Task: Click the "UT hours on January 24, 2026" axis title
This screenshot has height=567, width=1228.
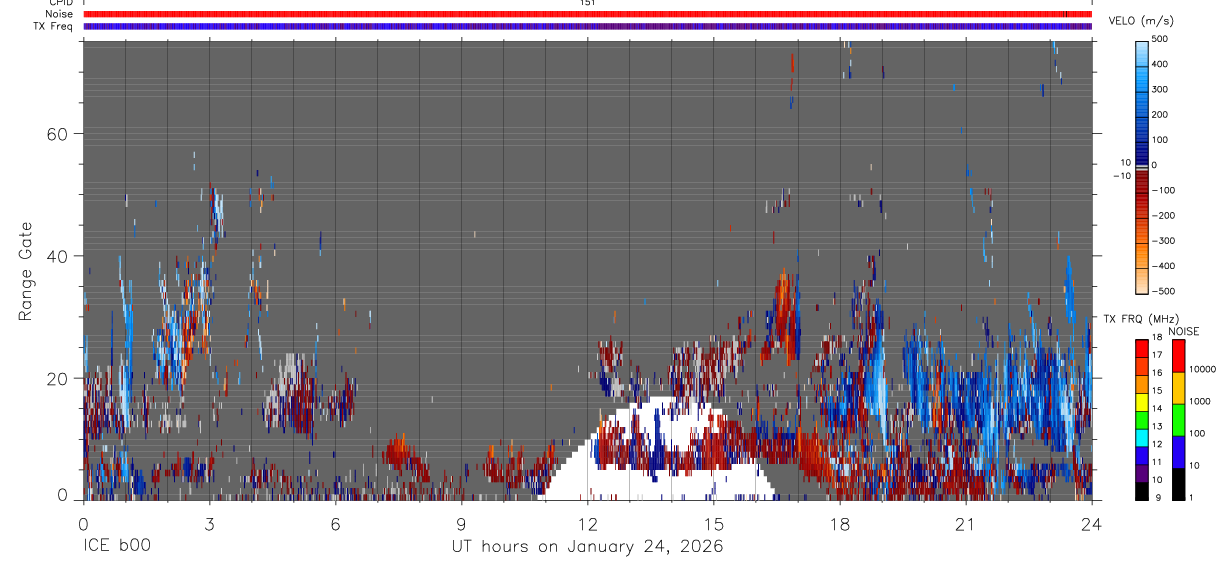Action: [588, 547]
